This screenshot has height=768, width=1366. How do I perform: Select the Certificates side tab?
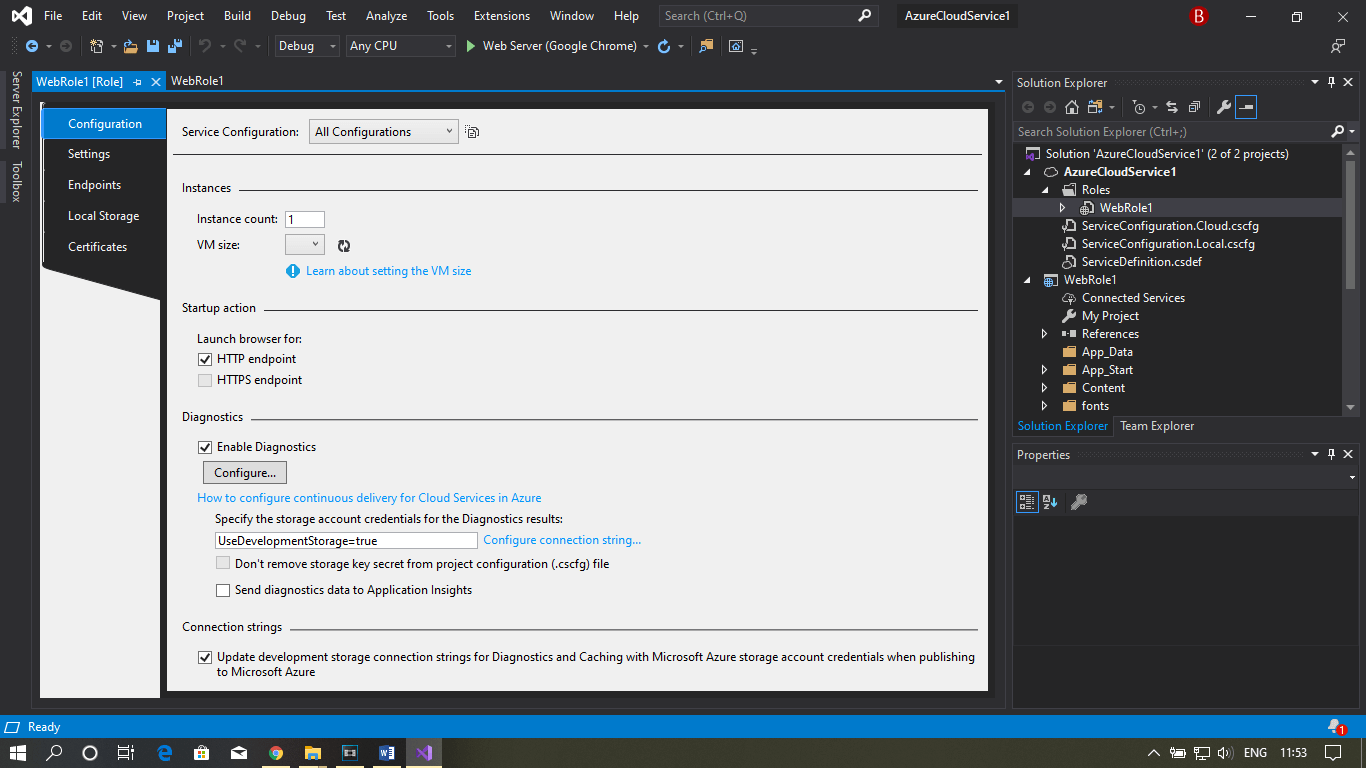coord(97,247)
